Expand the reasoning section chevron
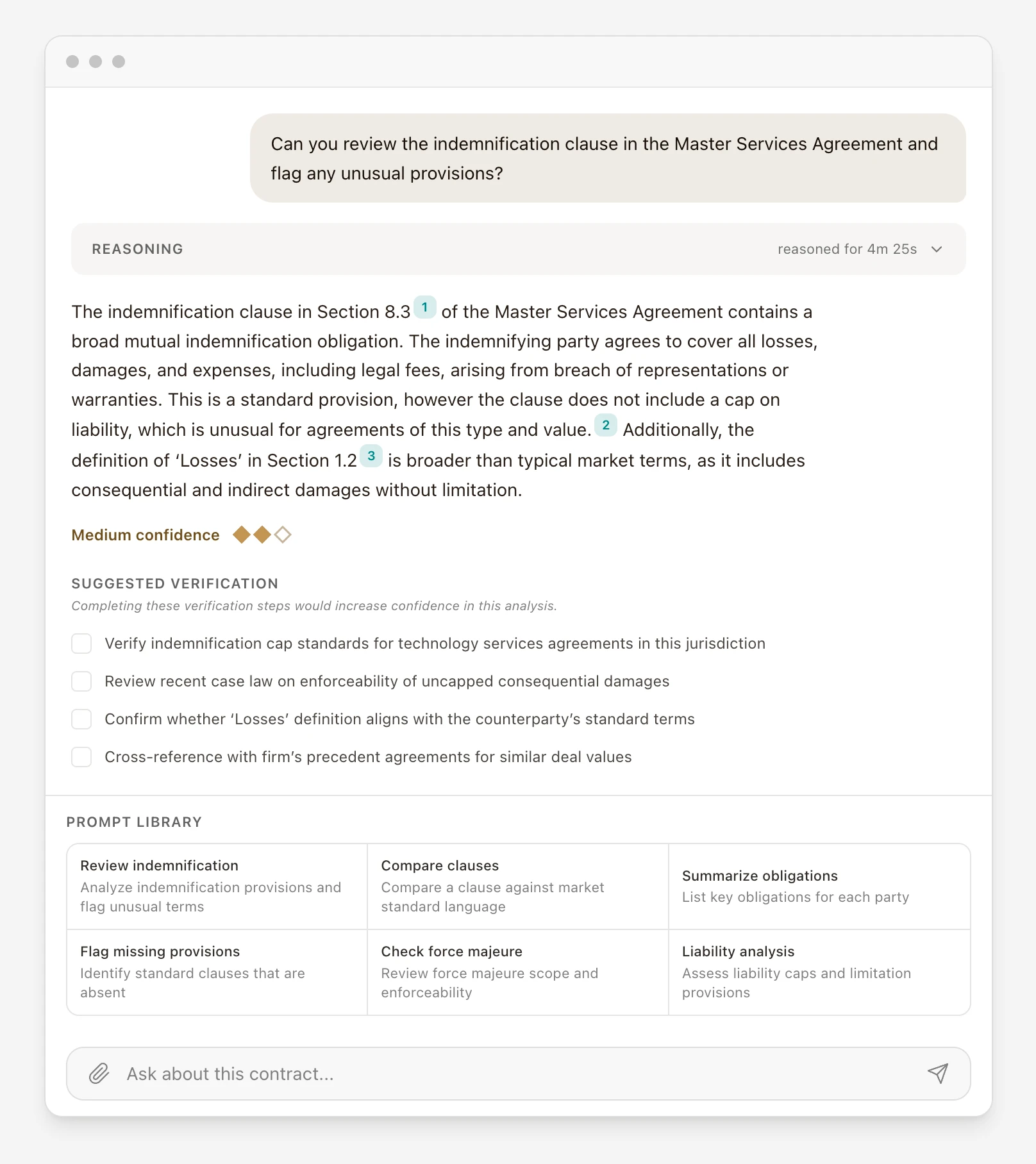 [937, 249]
